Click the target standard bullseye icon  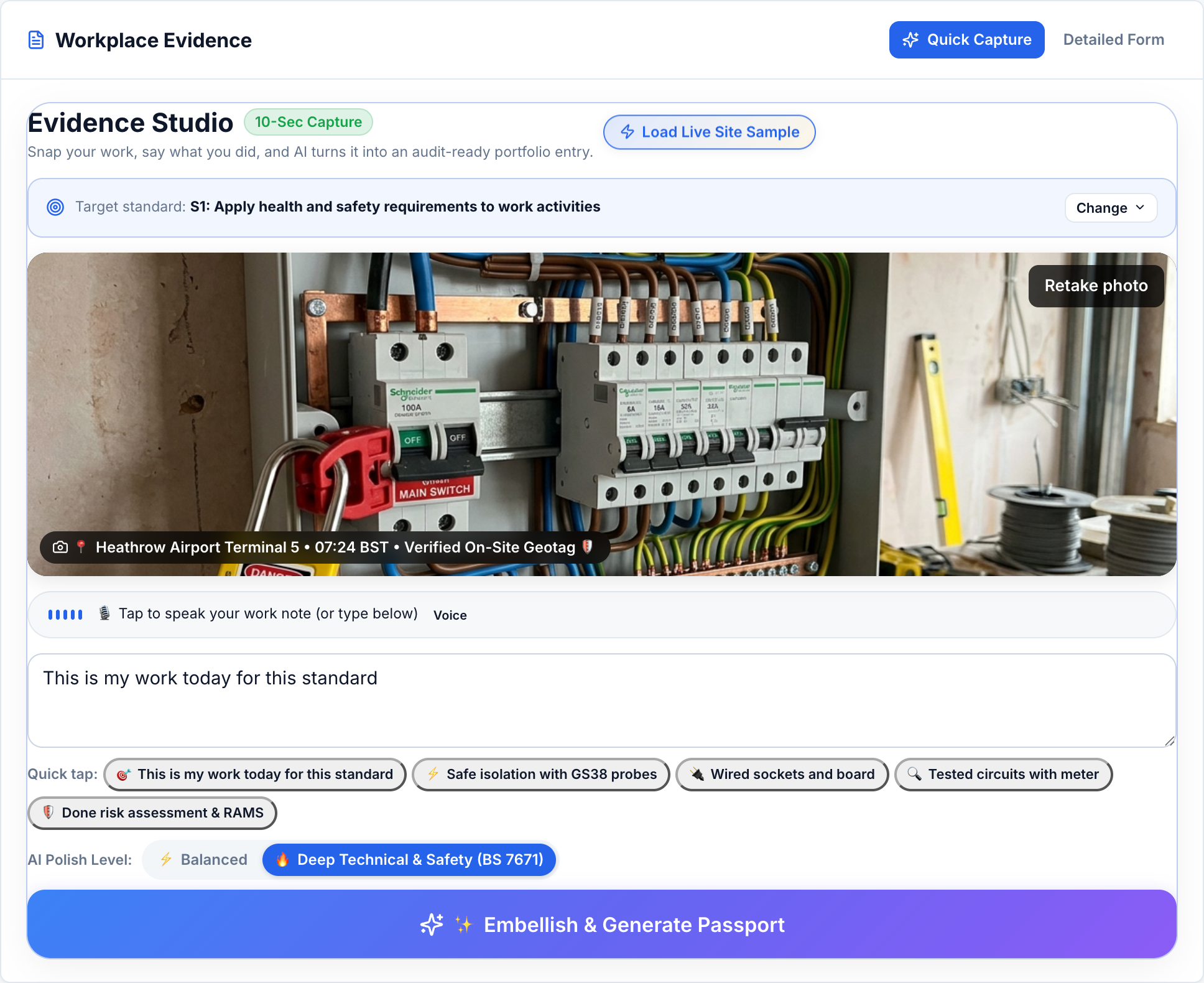click(55, 207)
